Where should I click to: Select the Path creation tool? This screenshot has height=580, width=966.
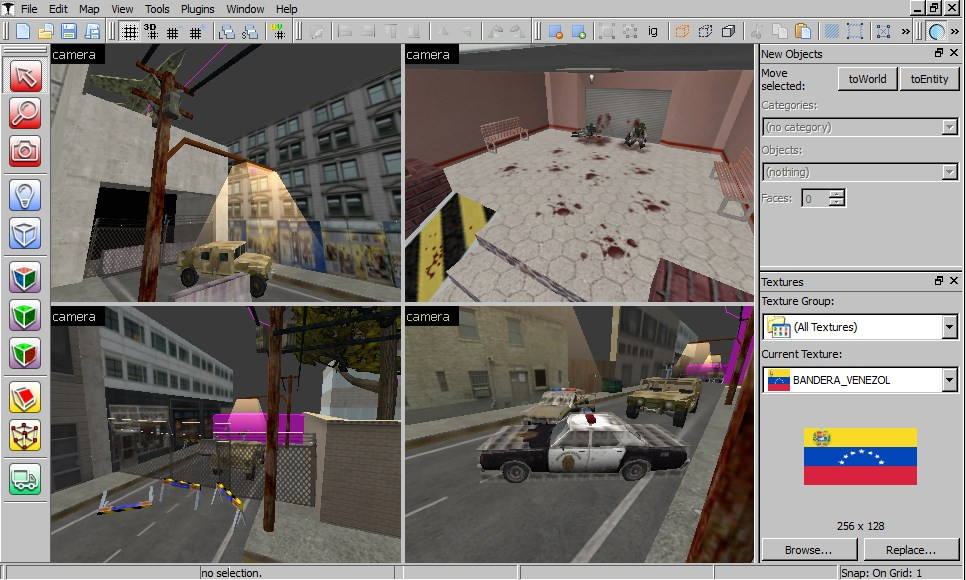pyautogui.click(x=25, y=476)
